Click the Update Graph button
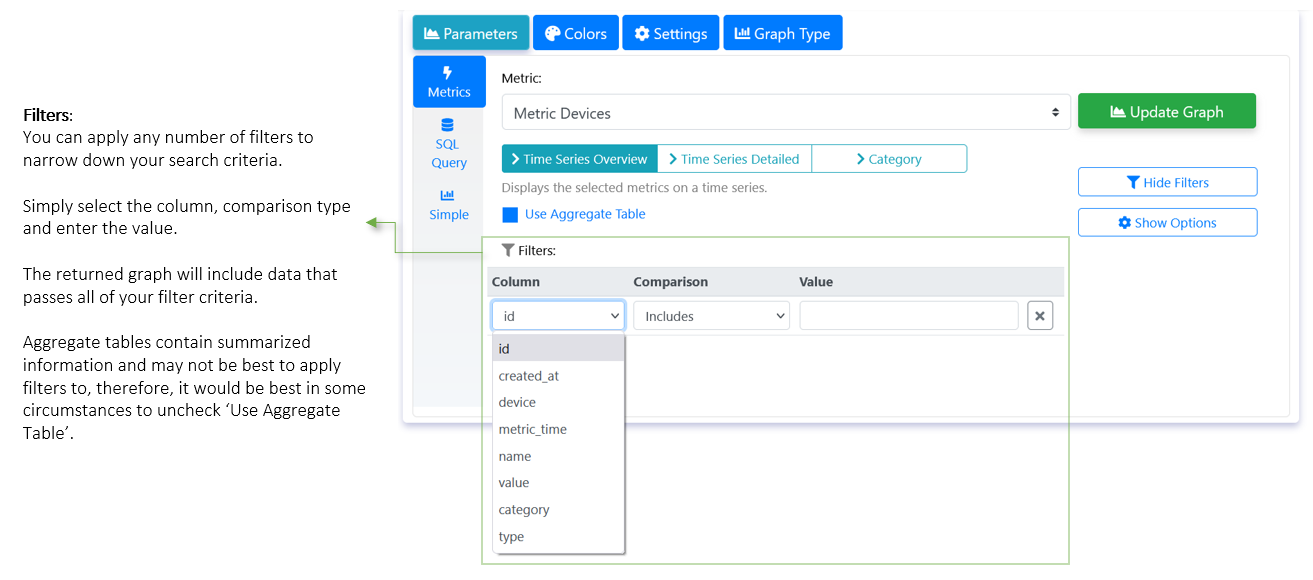Viewport: 1313px width, 580px height. pyautogui.click(x=1167, y=112)
